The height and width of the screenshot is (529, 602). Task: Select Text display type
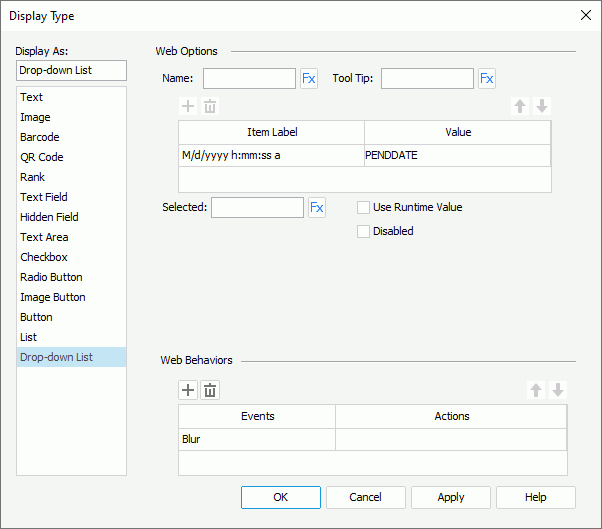click(x=71, y=97)
